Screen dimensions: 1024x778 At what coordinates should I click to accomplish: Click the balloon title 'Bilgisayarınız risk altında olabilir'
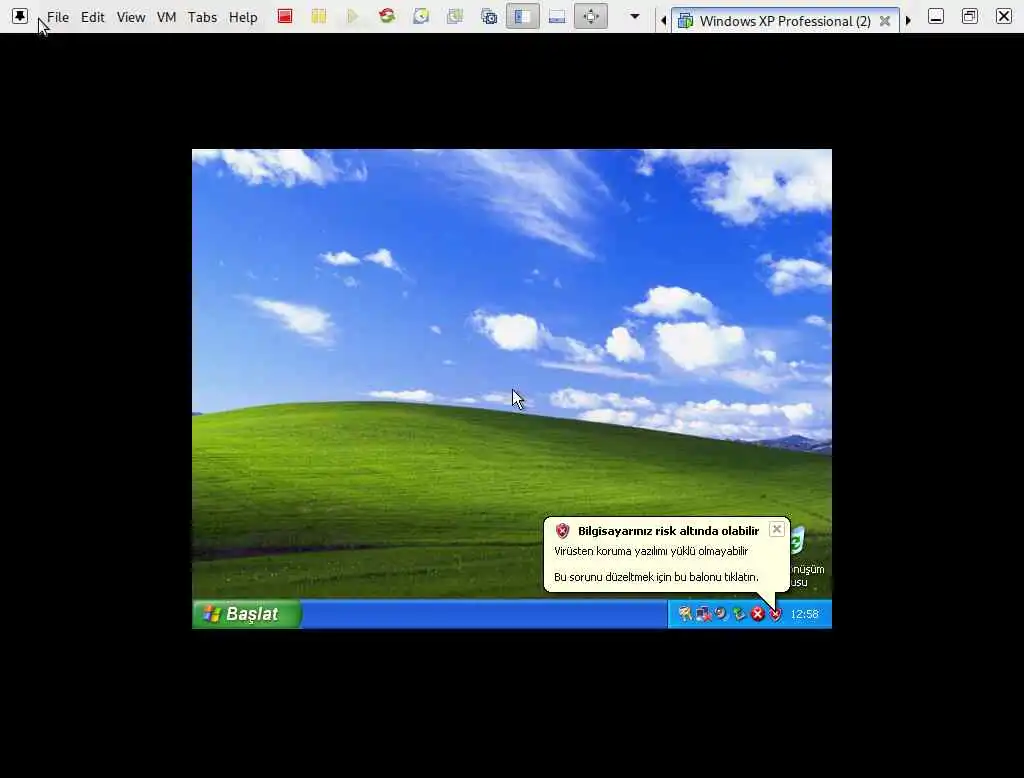tap(668, 531)
